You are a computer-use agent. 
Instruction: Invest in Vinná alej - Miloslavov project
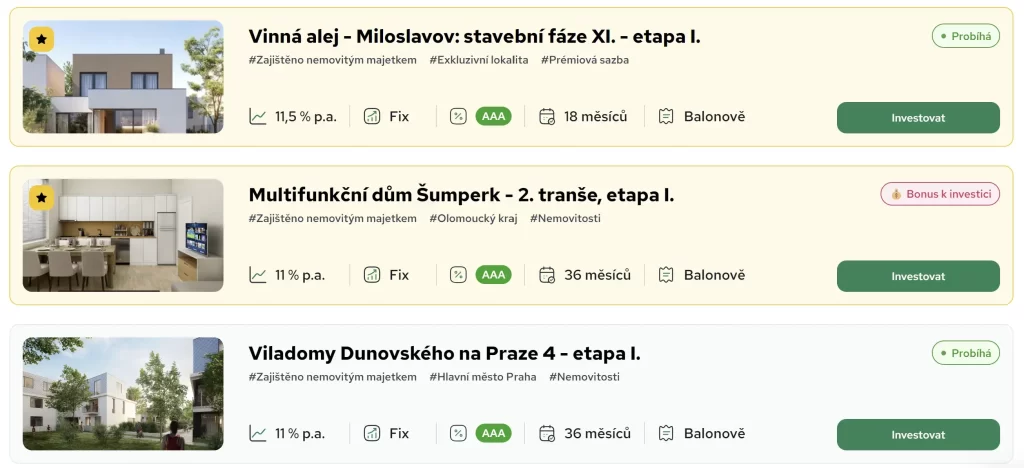[918, 117]
